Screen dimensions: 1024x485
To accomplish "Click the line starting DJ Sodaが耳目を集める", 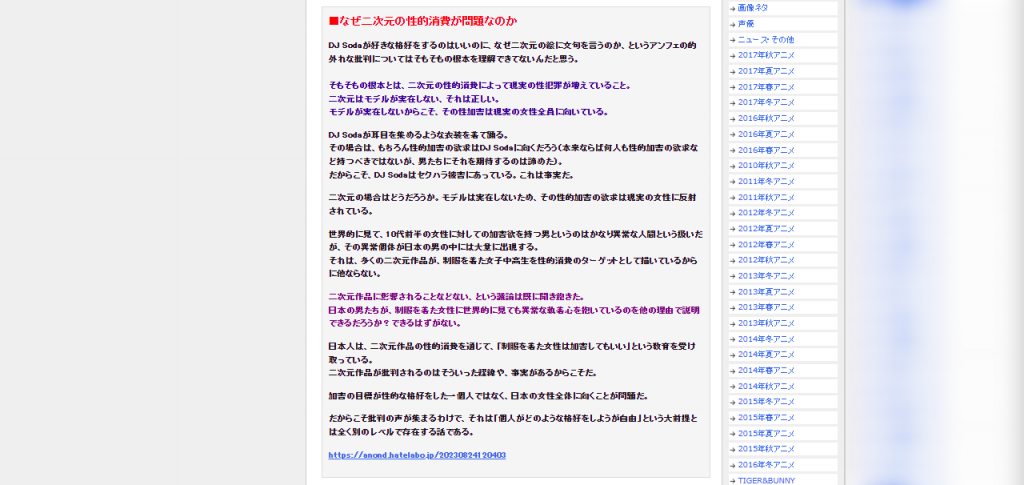I will coord(418,135).
